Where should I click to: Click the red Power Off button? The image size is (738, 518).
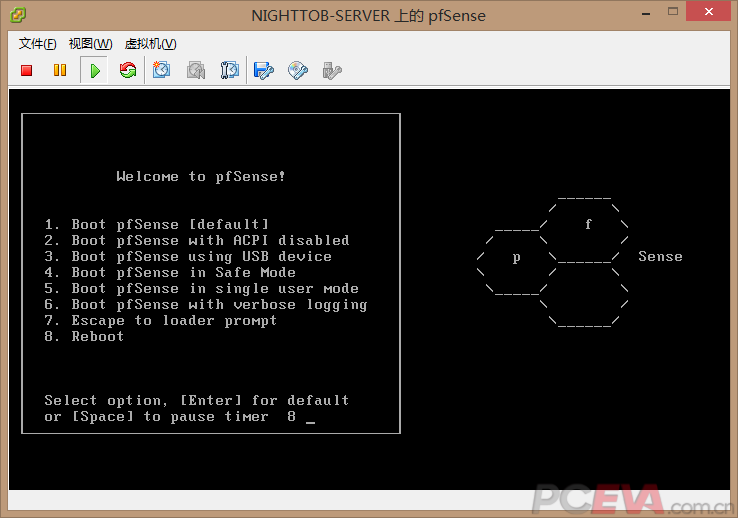point(27,70)
